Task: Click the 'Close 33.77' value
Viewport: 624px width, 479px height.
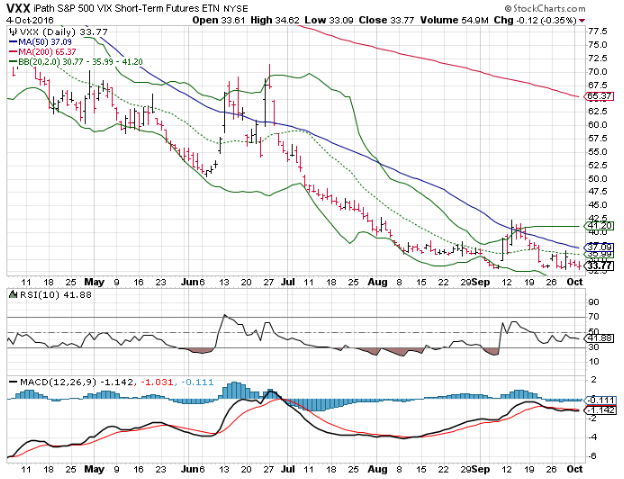Action: [386, 20]
